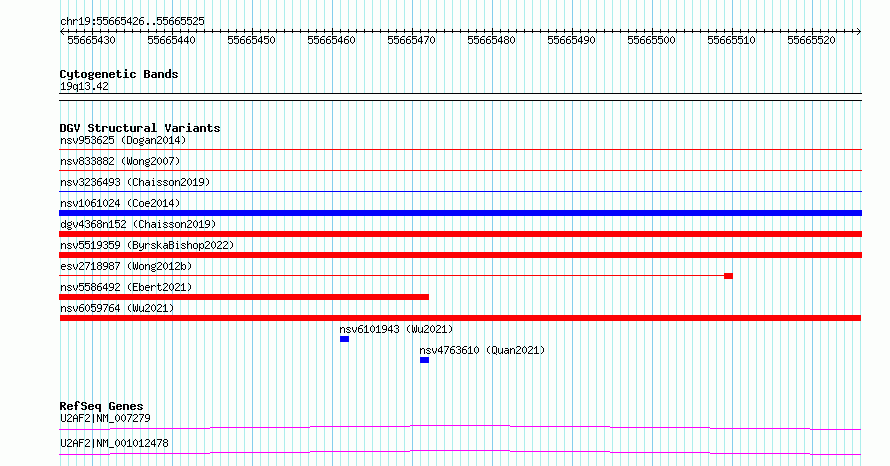890x466 pixels.
Task: Open gene U2AF2|NM_001012478 label
Action: [x=114, y=443]
